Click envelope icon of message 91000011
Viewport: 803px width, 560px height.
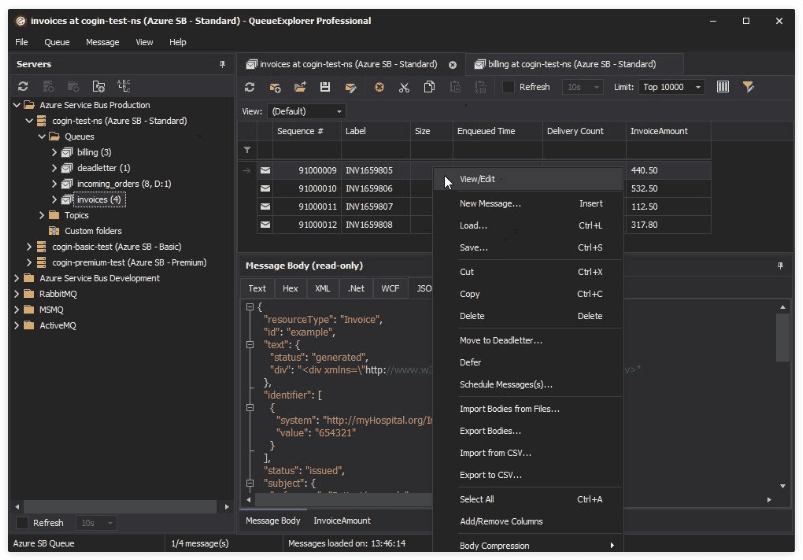point(265,206)
